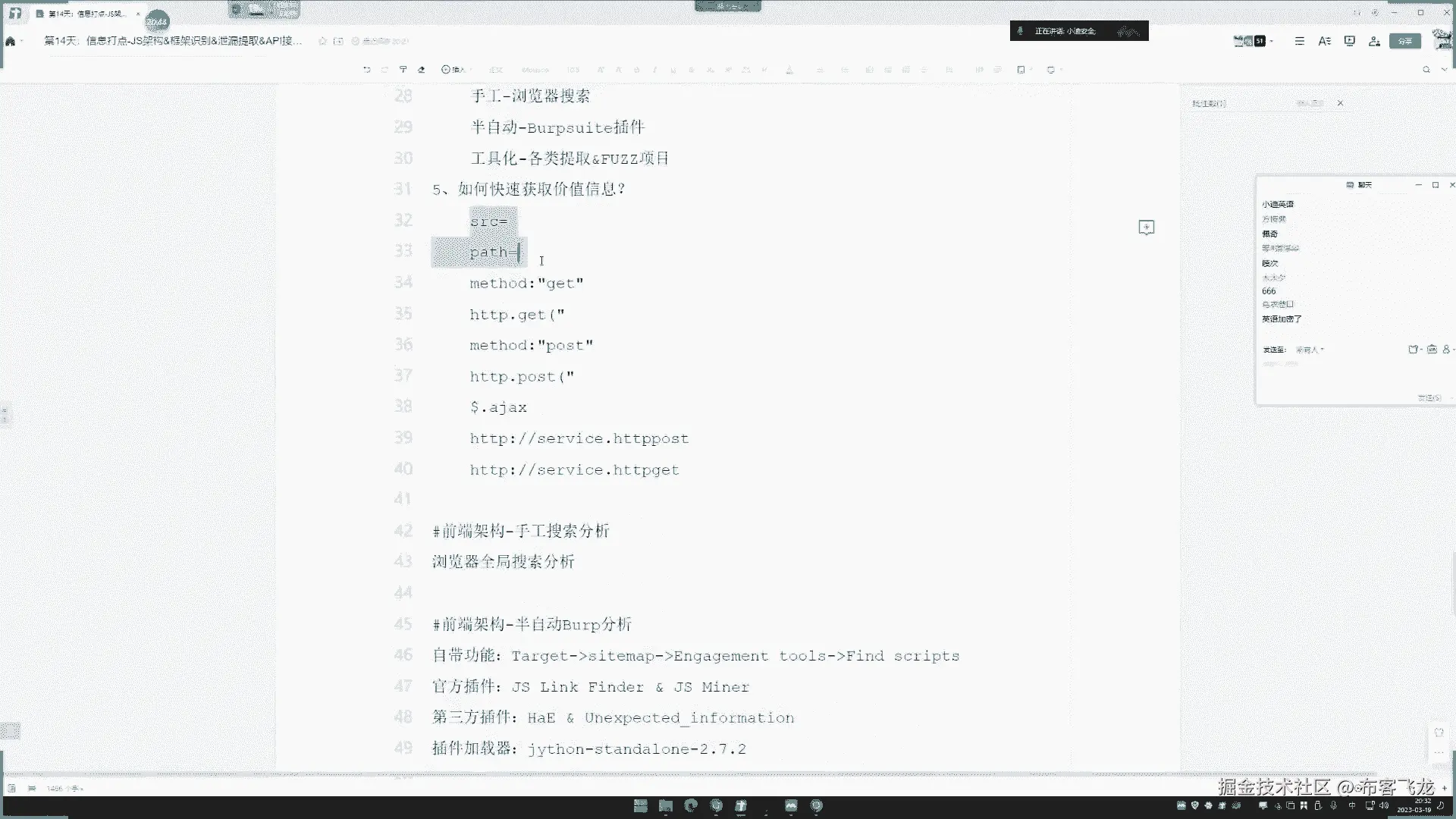1456x819 pixels.
Task: Expand the 发送至 recipient dropdown in chat
Action: click(x=1310, y=350)
